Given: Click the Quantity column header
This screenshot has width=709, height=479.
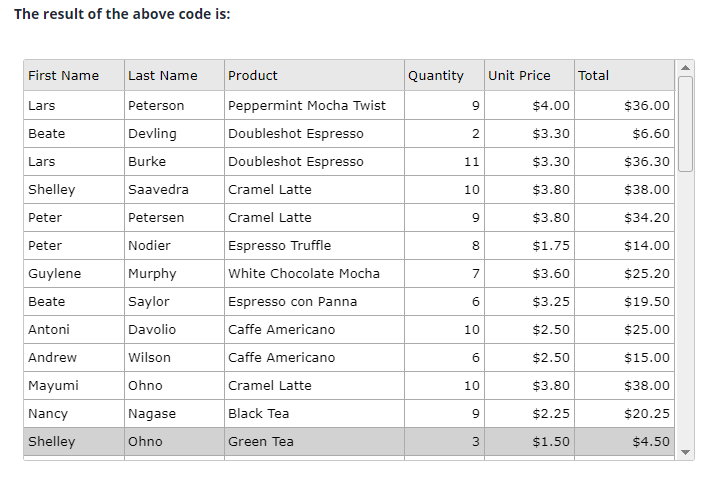Looking at the screenshot, I should tap(436, 76).
